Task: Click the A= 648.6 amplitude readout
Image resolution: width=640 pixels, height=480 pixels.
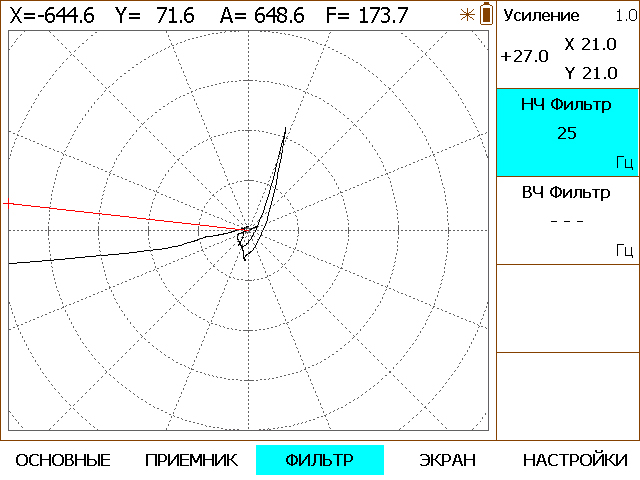Action: point(262,16)
